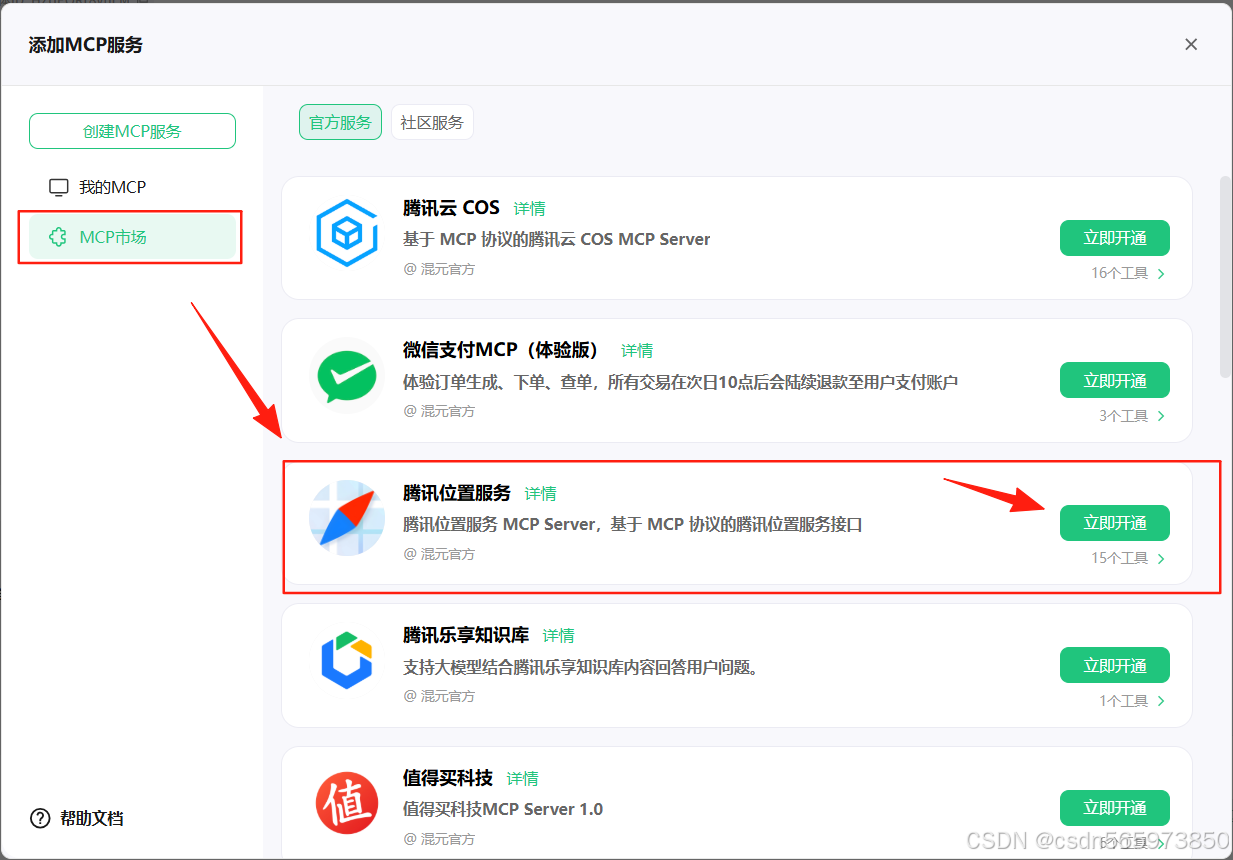Viewport: 1233px width, 860px height.
Task: Open the 帮助文档 link
Action: pyautogui.click(x=92, y=818)
